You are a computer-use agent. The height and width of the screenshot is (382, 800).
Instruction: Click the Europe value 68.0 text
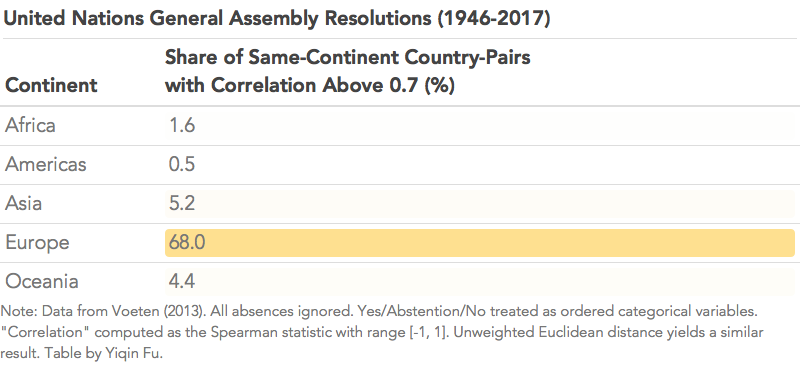point(187,243)
